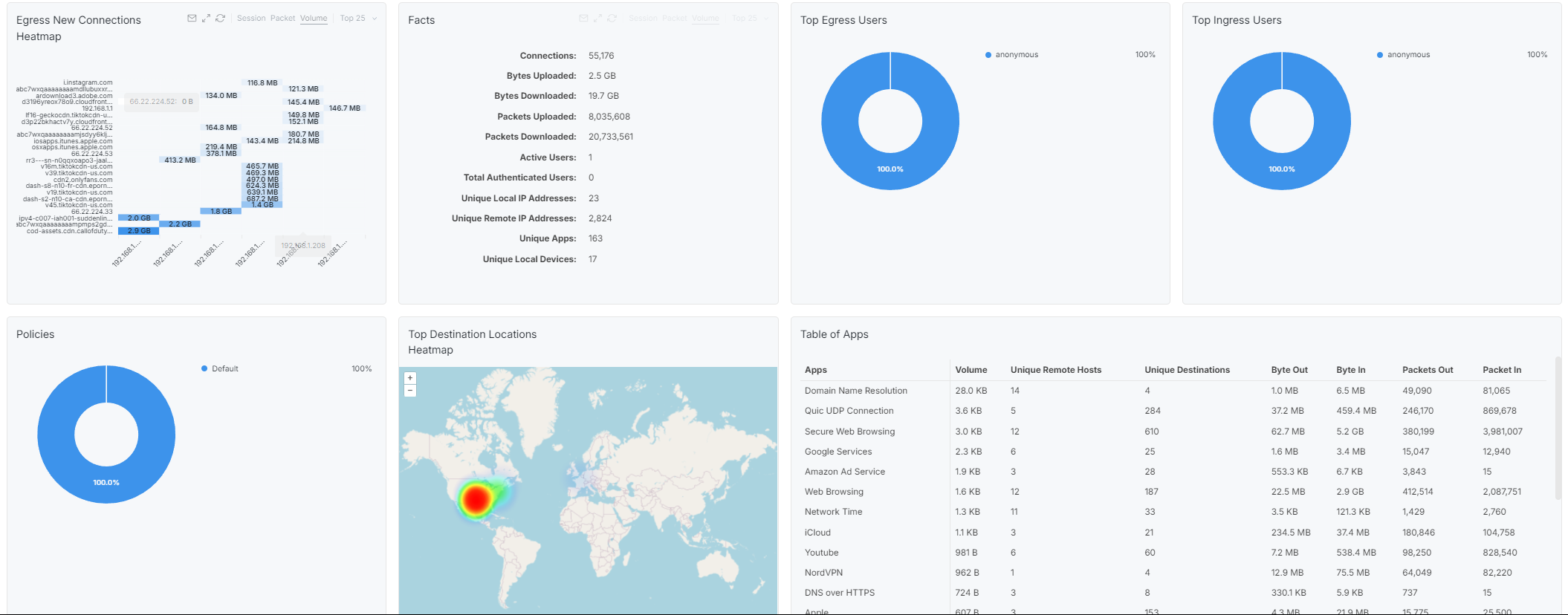Click the Top Ingress Users donut slice
The height and width of the screenshot is (615, 1568).
(x=1282, y=169)
